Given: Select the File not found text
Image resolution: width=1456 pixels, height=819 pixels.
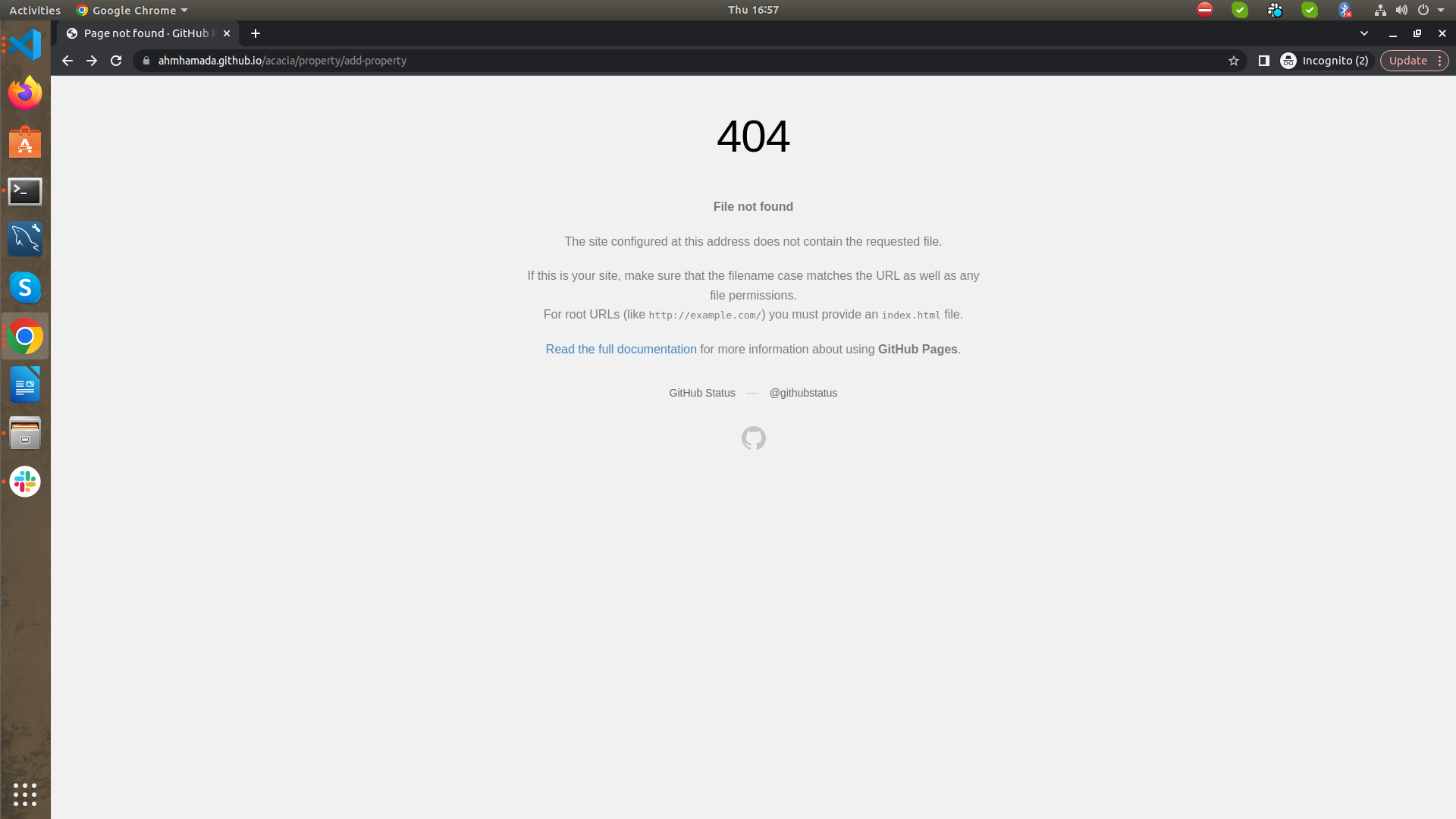Looking at the screenshot, I should click(753, 206).
